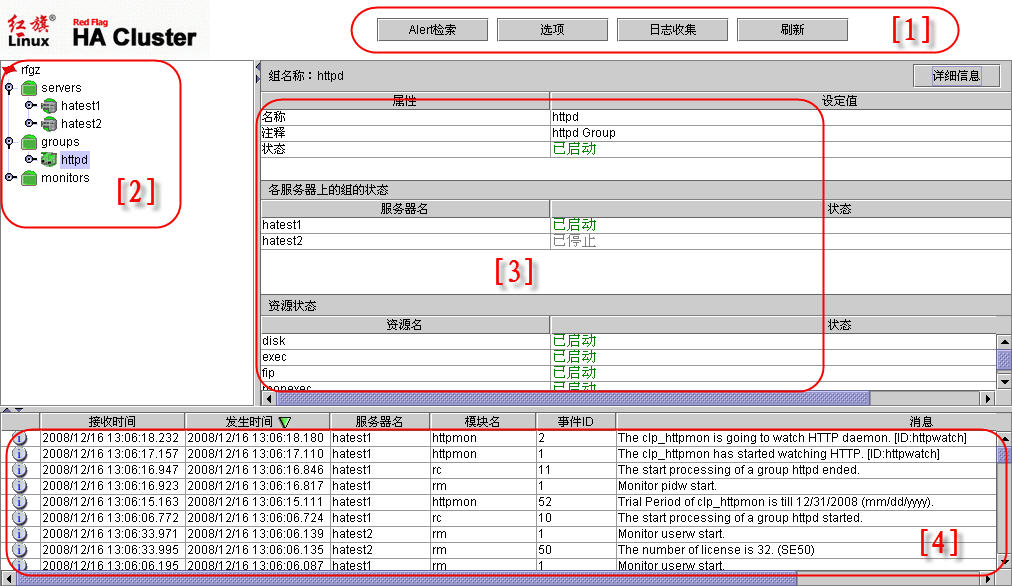
Task: Expand the hatest1 tree node
Action: pos(30,106)
